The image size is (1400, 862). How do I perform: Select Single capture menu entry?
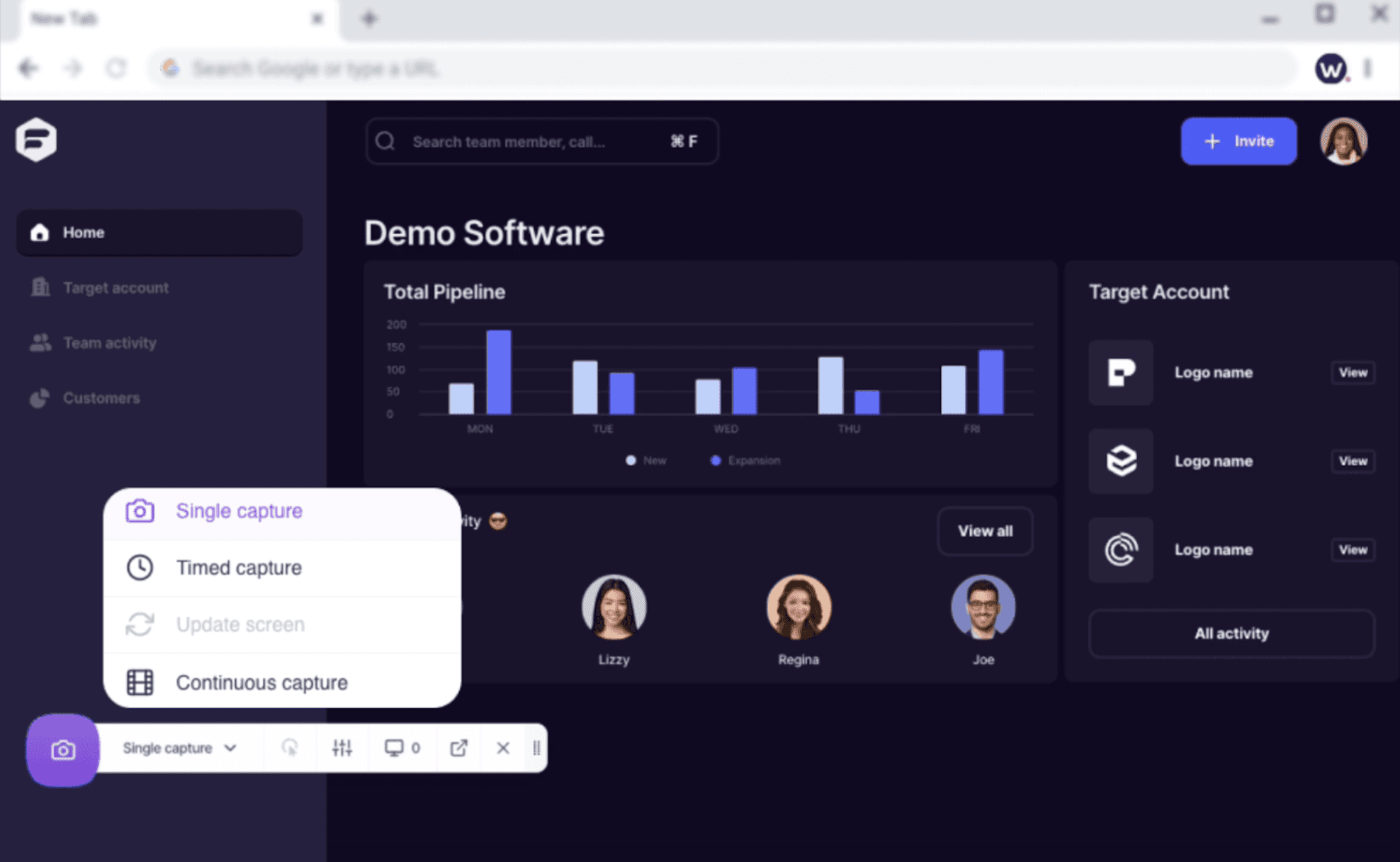tap(239, 511)
